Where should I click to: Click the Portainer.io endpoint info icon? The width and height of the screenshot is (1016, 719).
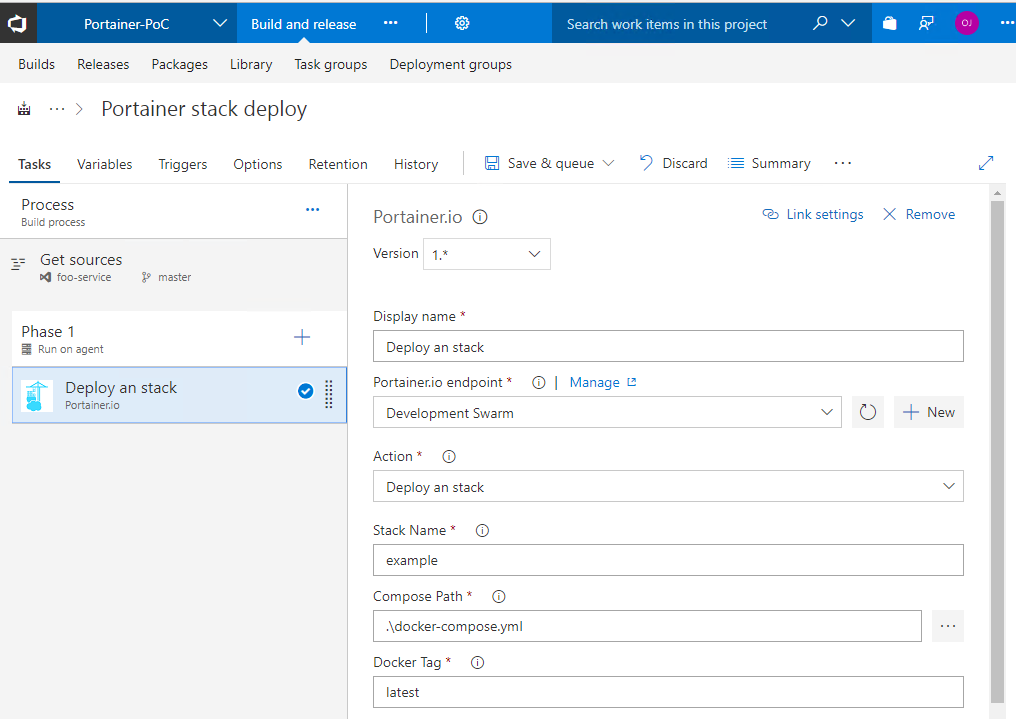click(538, 383)
